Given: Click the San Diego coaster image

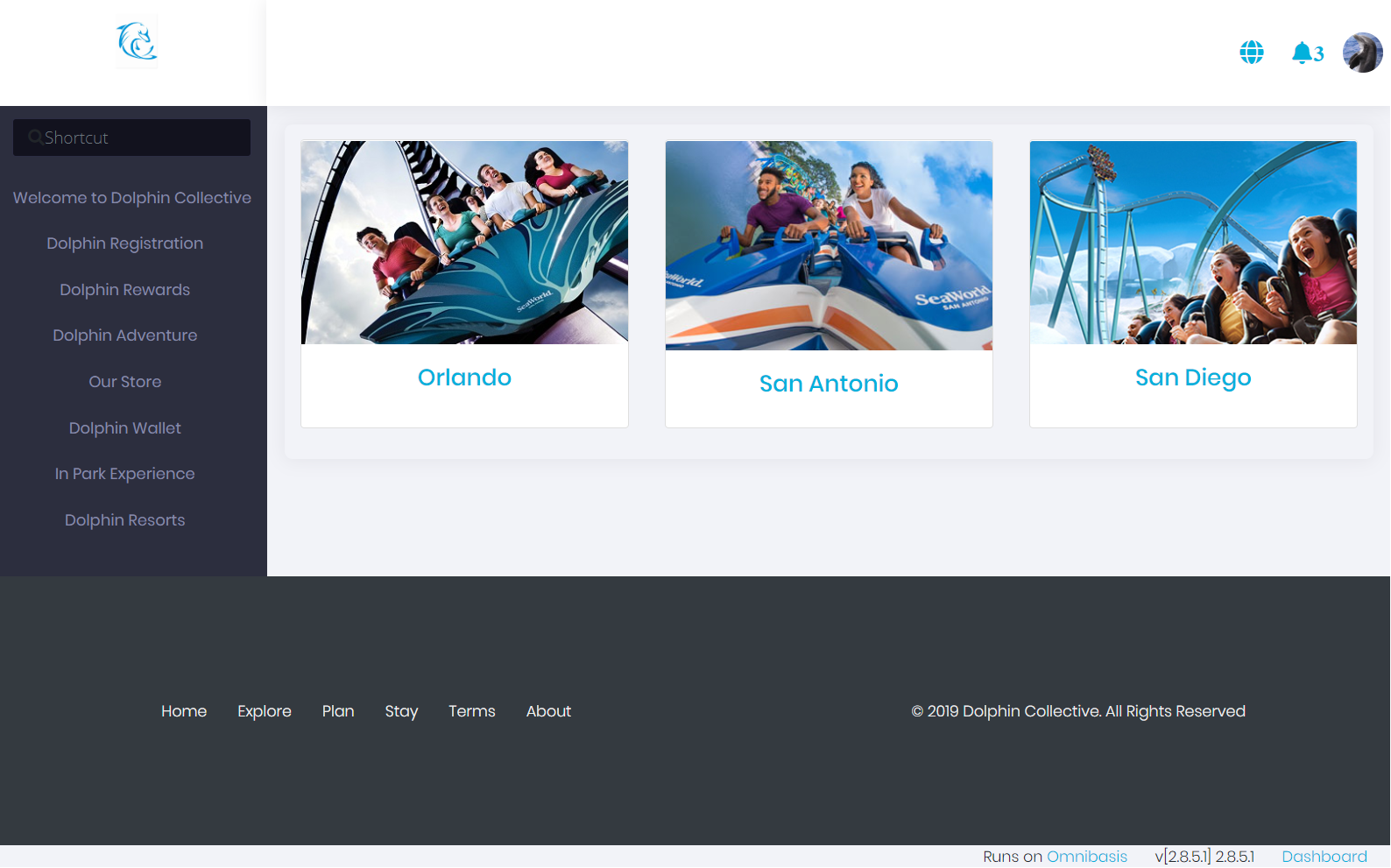Looking at the screenshot, I should 1193,243.
